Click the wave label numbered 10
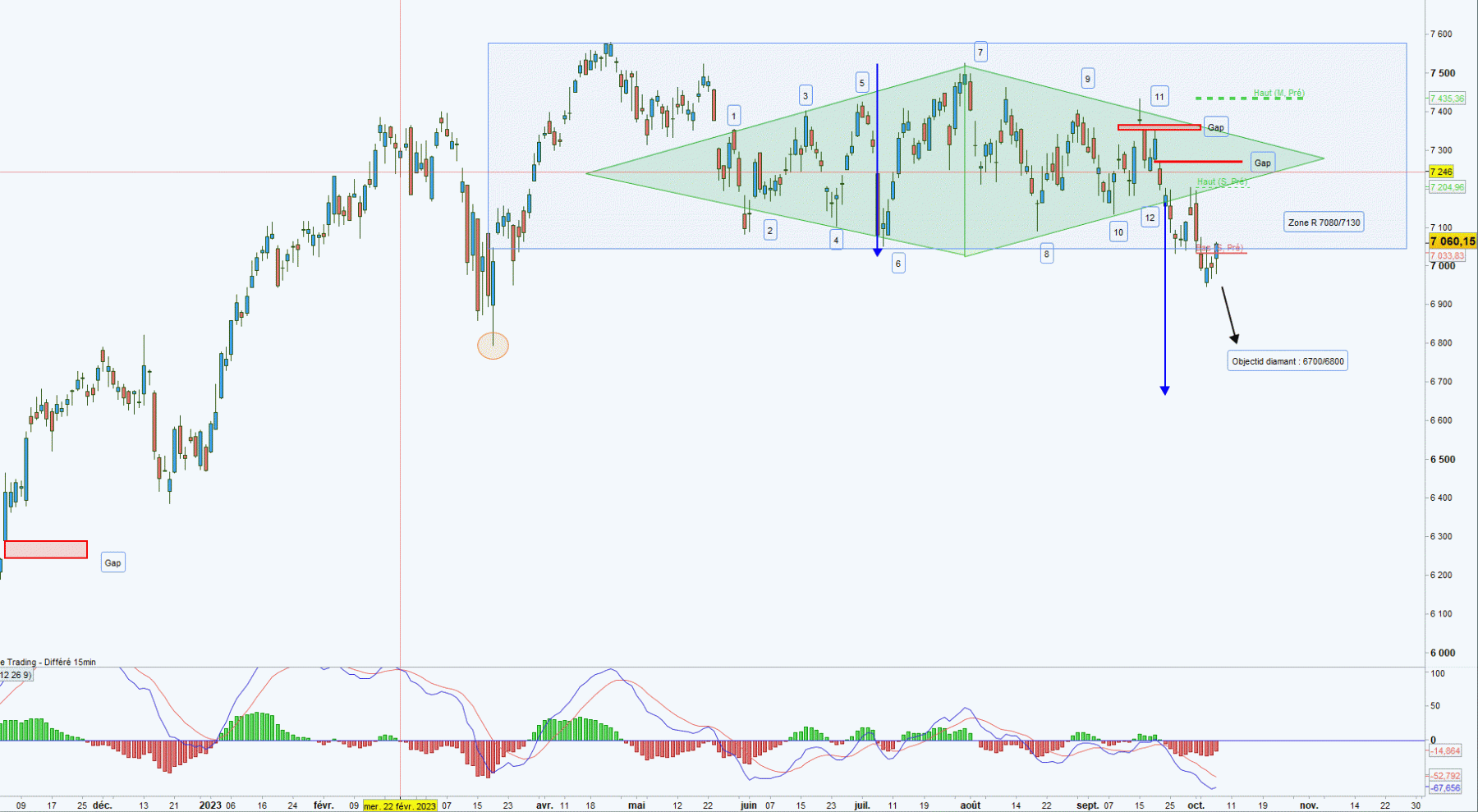Image resolution: width=1478 pixels, height=812 pixels. pyautogui.click(x=1118, y=232)
